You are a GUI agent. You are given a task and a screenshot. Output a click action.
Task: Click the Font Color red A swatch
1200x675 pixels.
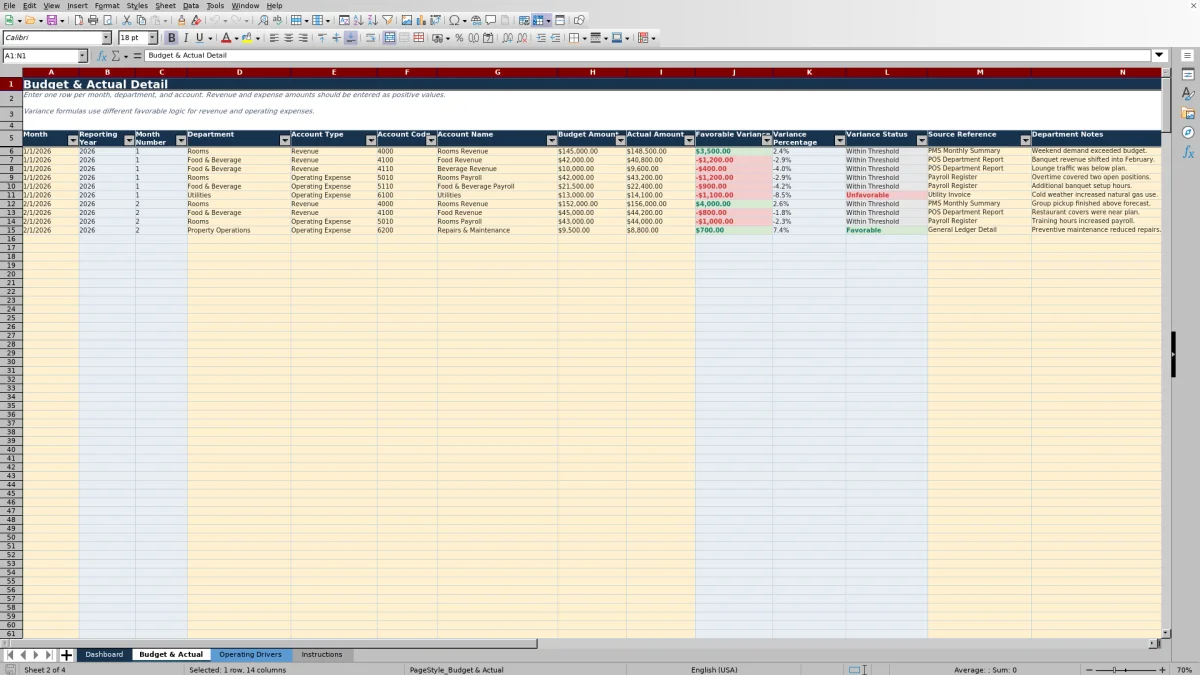pyautogui.click(x=227, y=38)
